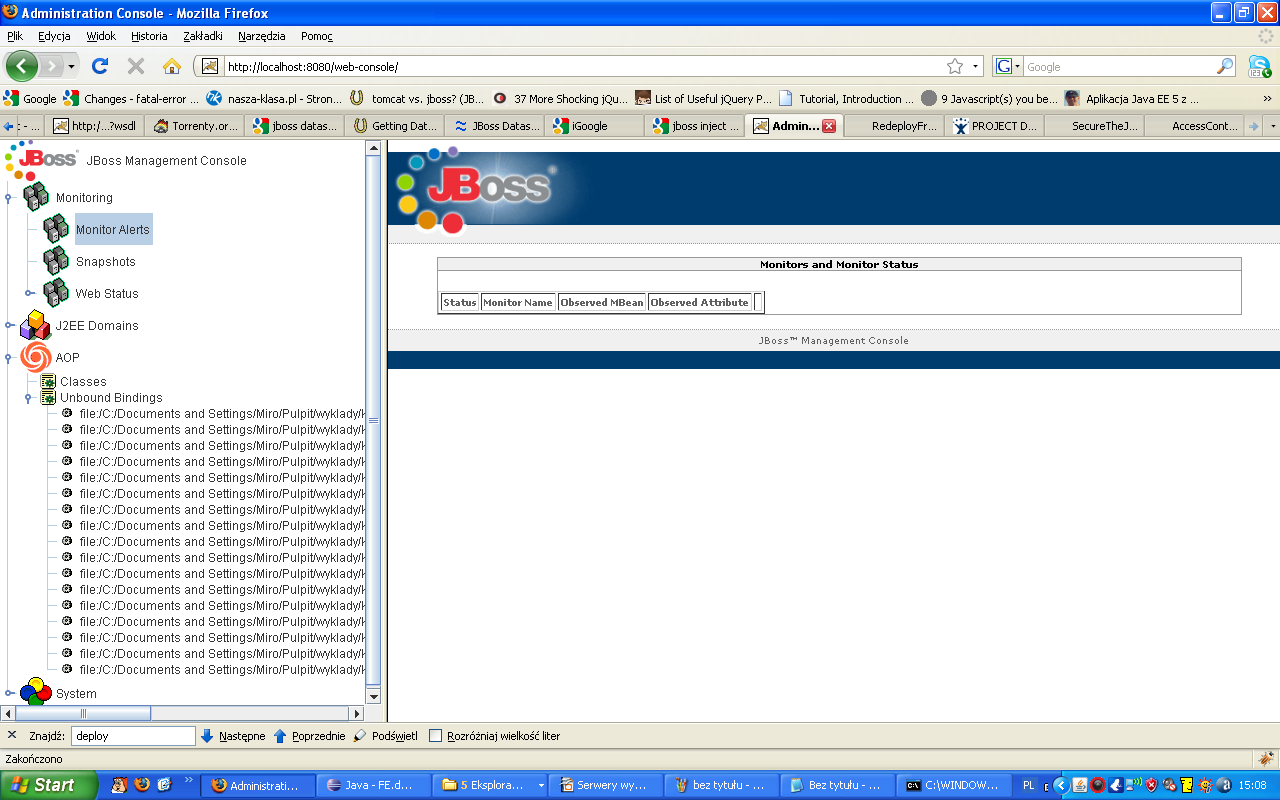Screen dimensions: 1280x800
Task: Click the search magnifier icon in search box
Action: pos(1225,66)
